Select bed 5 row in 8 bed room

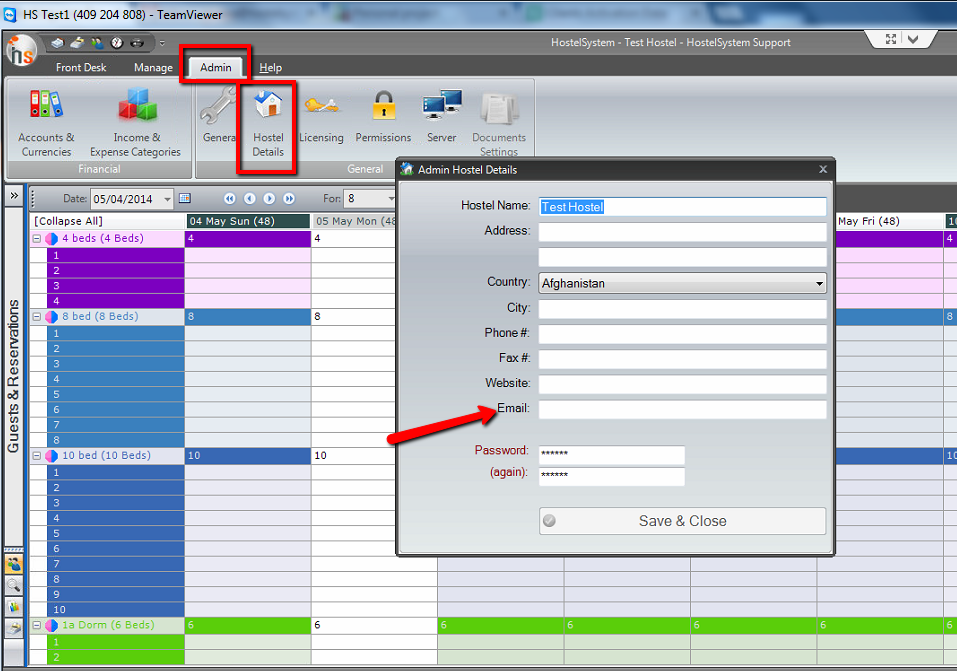point(115,394)
